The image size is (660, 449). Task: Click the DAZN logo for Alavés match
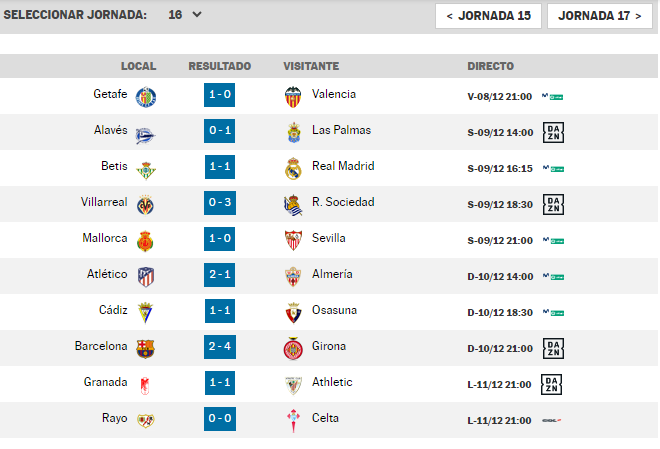(x=553, y=132)
